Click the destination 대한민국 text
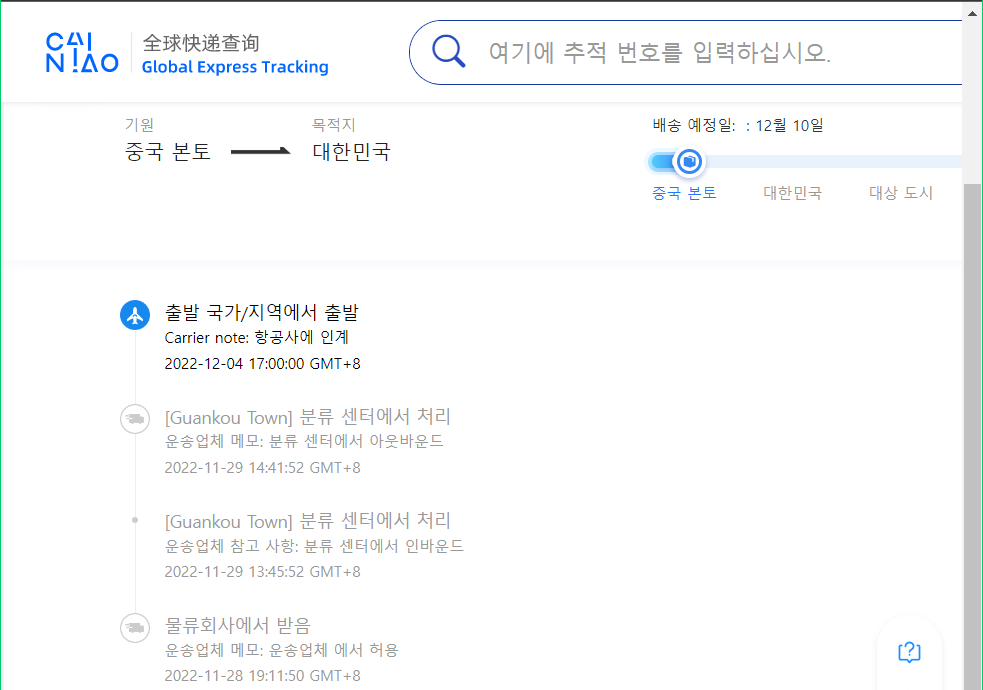 [352, 152]
